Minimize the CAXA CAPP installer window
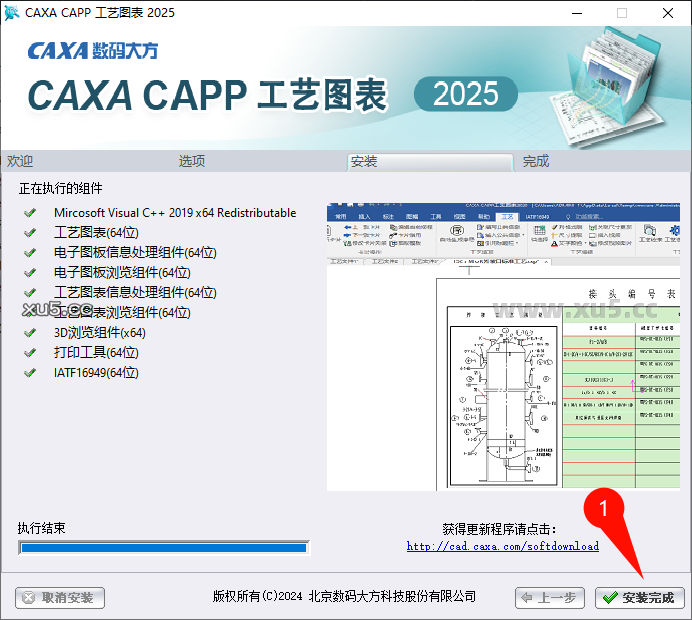The image size is (692, 620). pyautogui.click(x=576, y=13)
